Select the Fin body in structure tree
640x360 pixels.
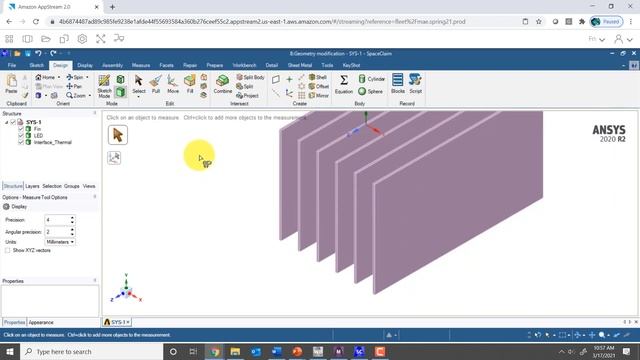coord(37,129)
